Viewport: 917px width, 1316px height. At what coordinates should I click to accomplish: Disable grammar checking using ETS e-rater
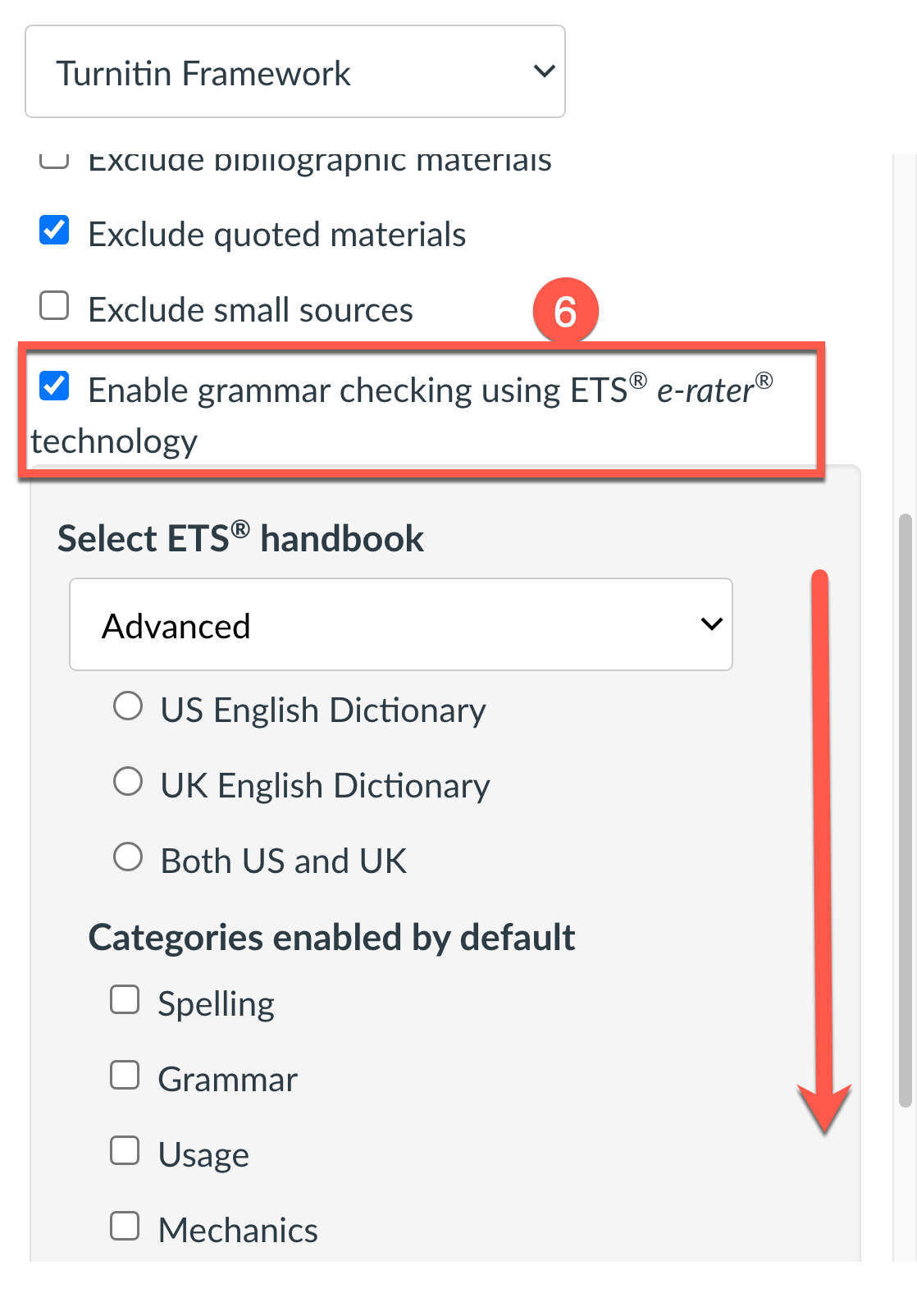pyautogui.click(x=54, y=386)
